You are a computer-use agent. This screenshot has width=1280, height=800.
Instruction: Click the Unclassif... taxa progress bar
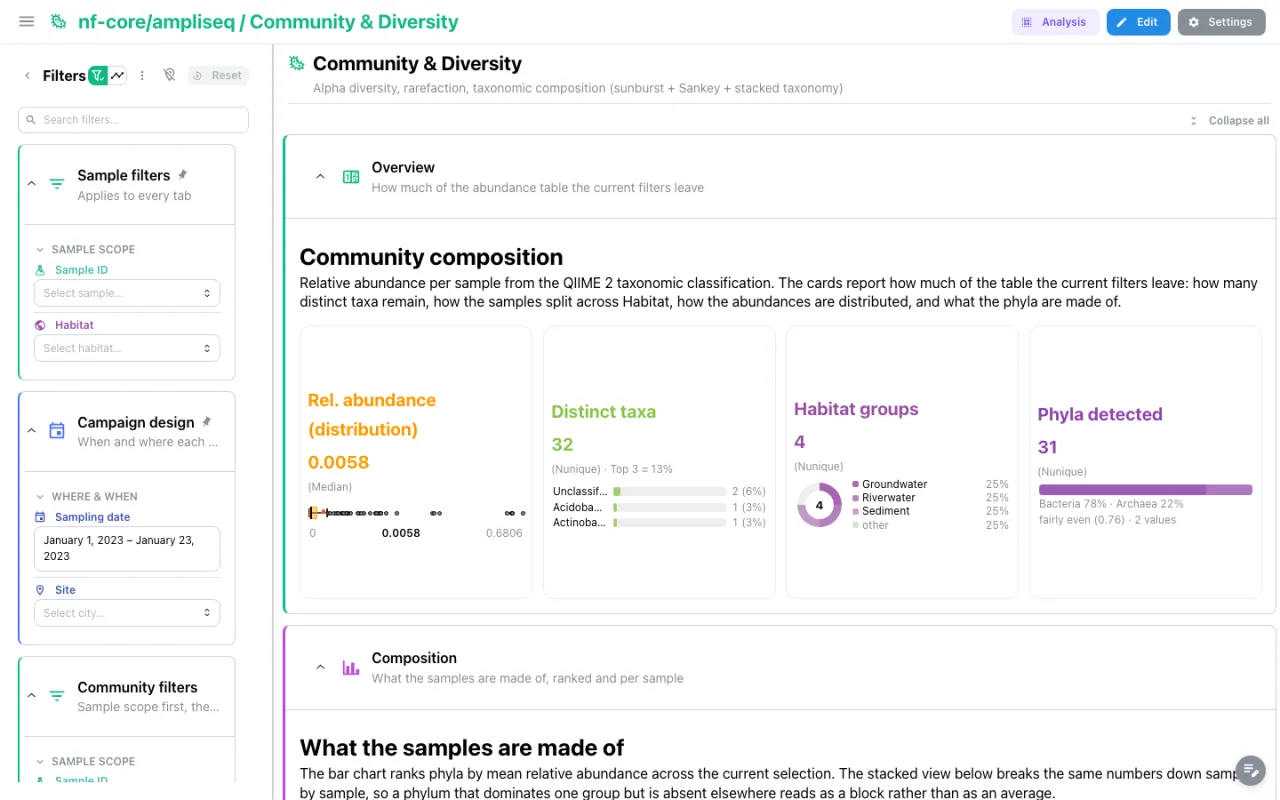669,491
